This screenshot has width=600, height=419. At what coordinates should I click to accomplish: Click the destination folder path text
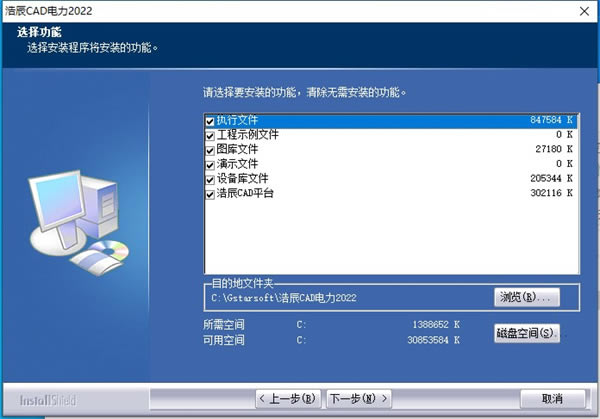[x=284, y=298]
